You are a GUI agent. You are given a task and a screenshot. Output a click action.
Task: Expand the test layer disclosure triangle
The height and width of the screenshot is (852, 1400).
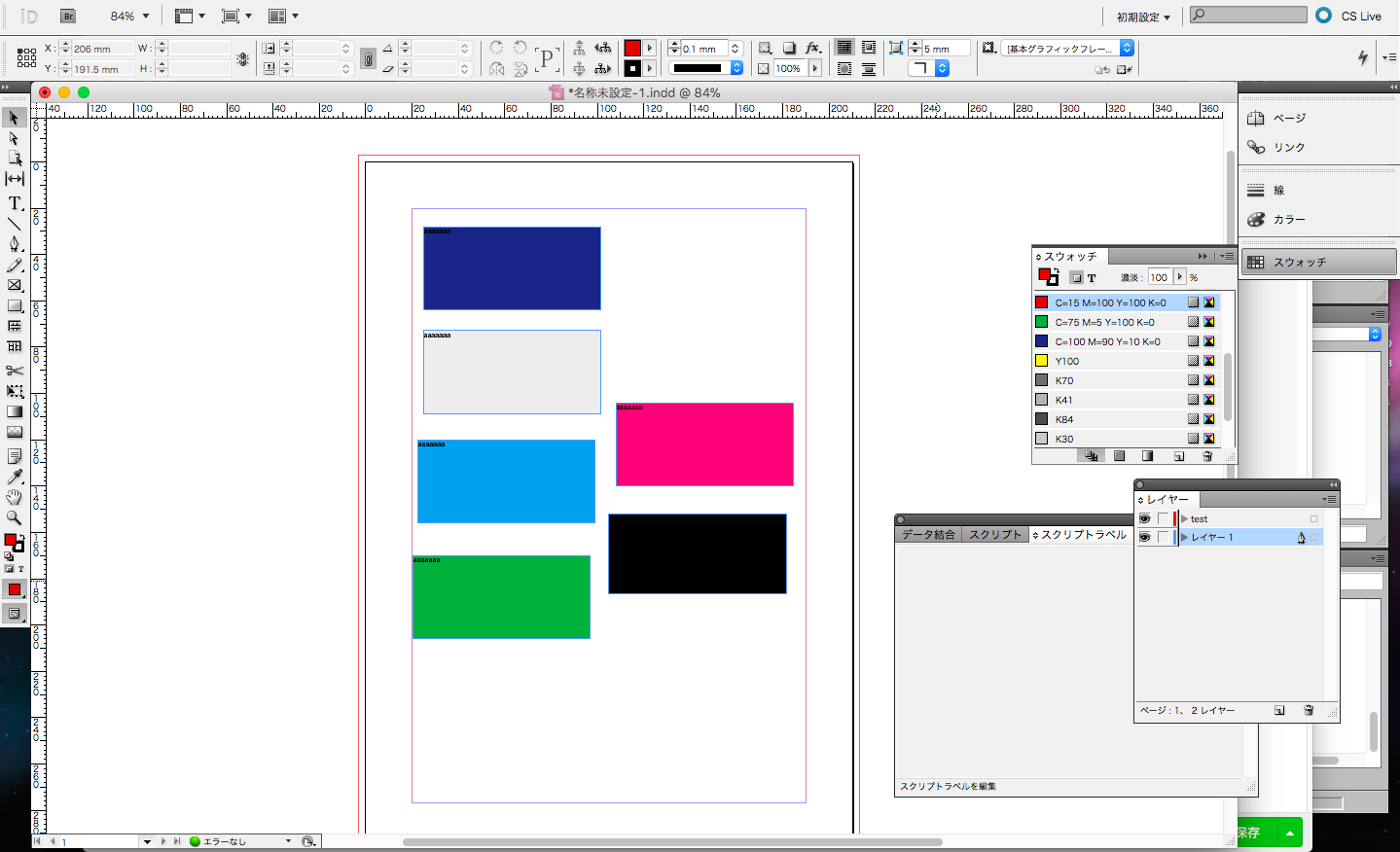point(1184,519)
